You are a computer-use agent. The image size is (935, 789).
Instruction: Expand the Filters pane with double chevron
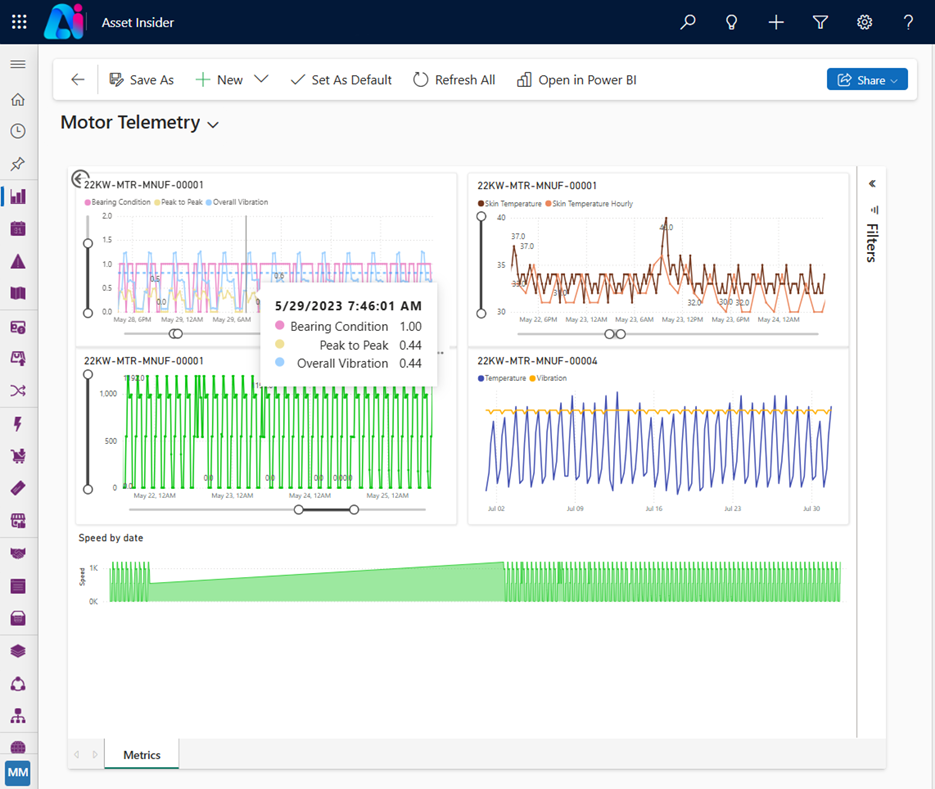[872, 184]
